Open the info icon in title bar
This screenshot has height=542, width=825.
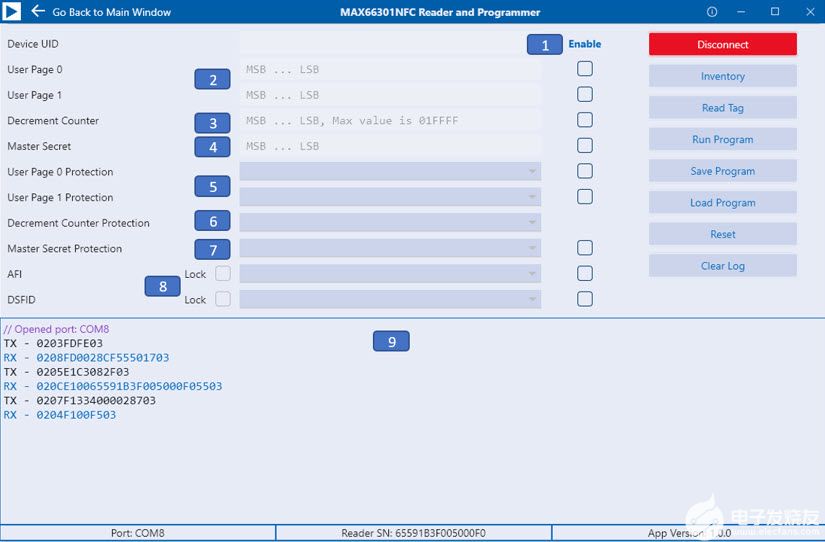coord(712,12)
